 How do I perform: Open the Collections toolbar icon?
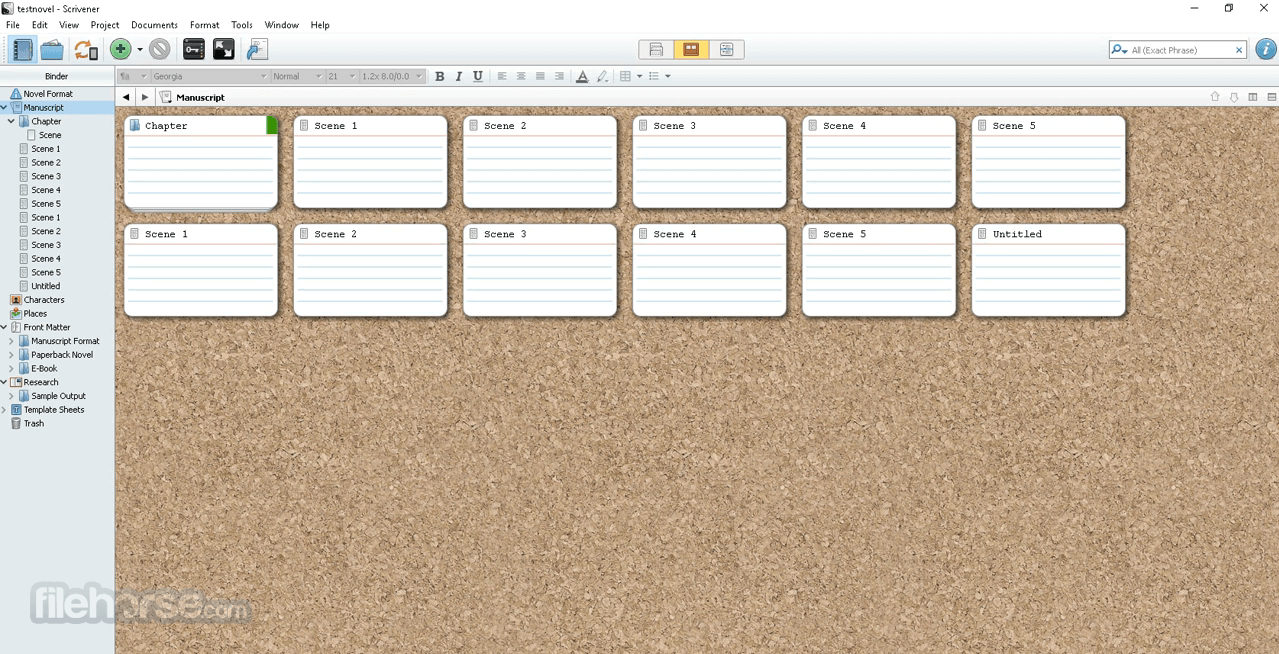click(53, 49)
